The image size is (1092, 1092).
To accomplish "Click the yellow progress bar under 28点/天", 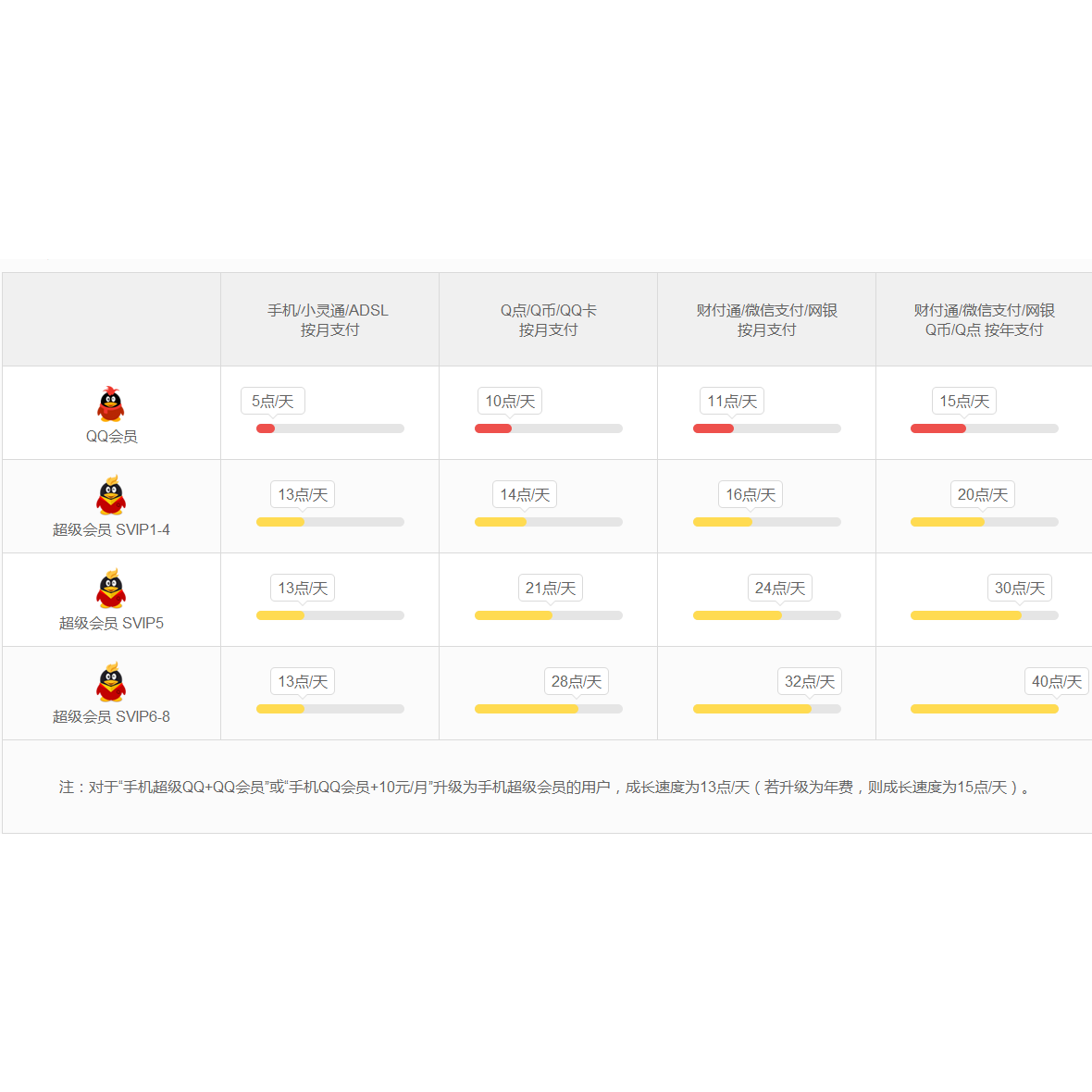I will pyautogui.click(x=527, y=709).
